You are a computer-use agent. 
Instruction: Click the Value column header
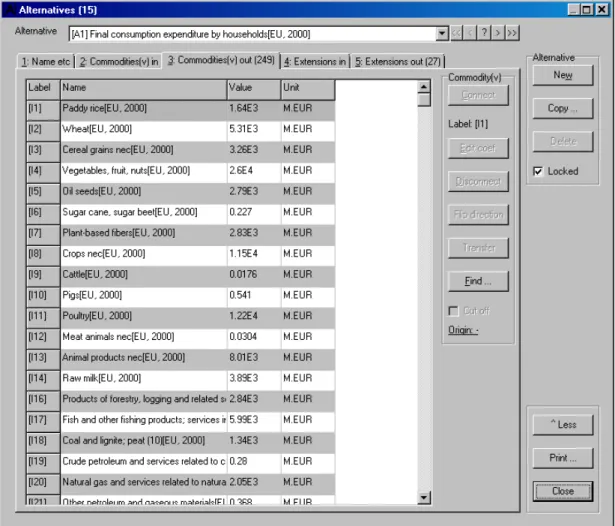[254, 89]
